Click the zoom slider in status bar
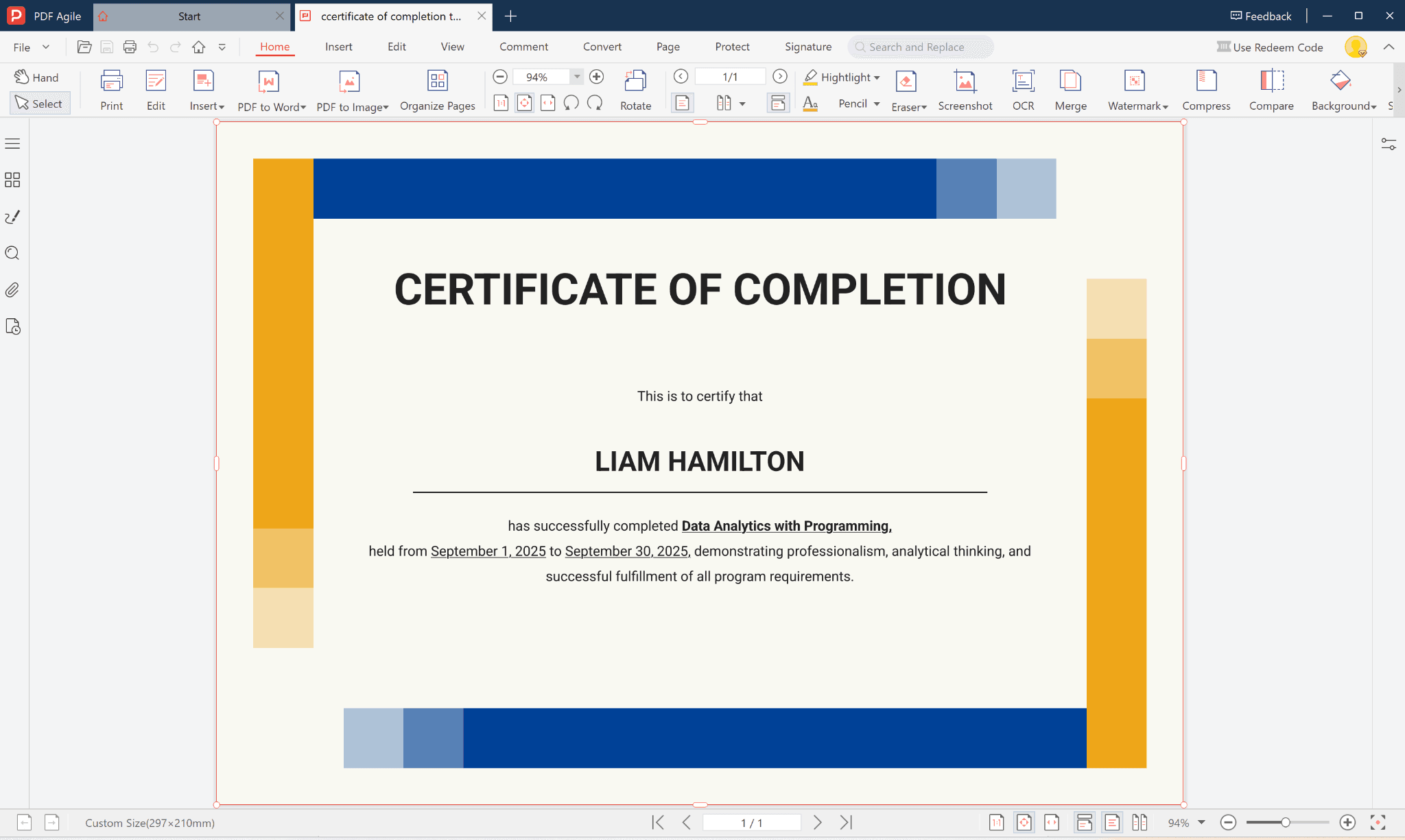The image size is (1405, 840). 1286,822
